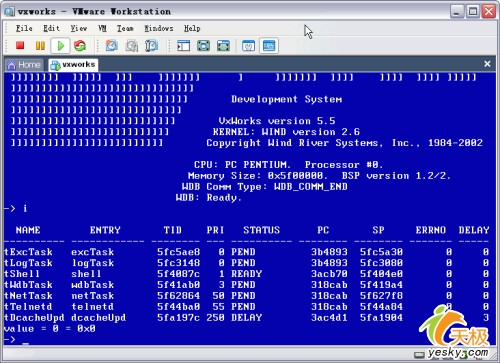
Task: Take a snapshot using the snapshot toolbar icon
Action: pos(112,45)
